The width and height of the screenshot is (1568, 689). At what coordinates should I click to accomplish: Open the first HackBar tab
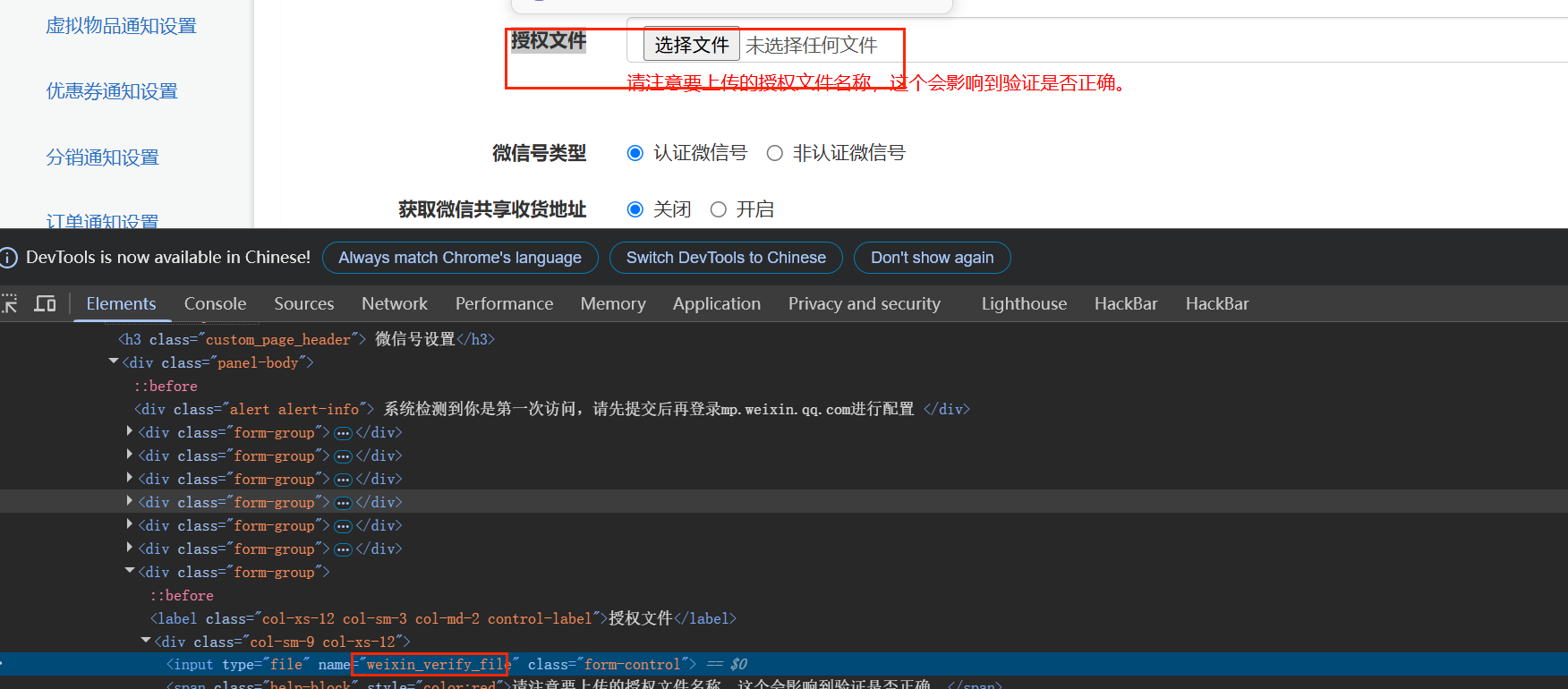(1126, 304)
